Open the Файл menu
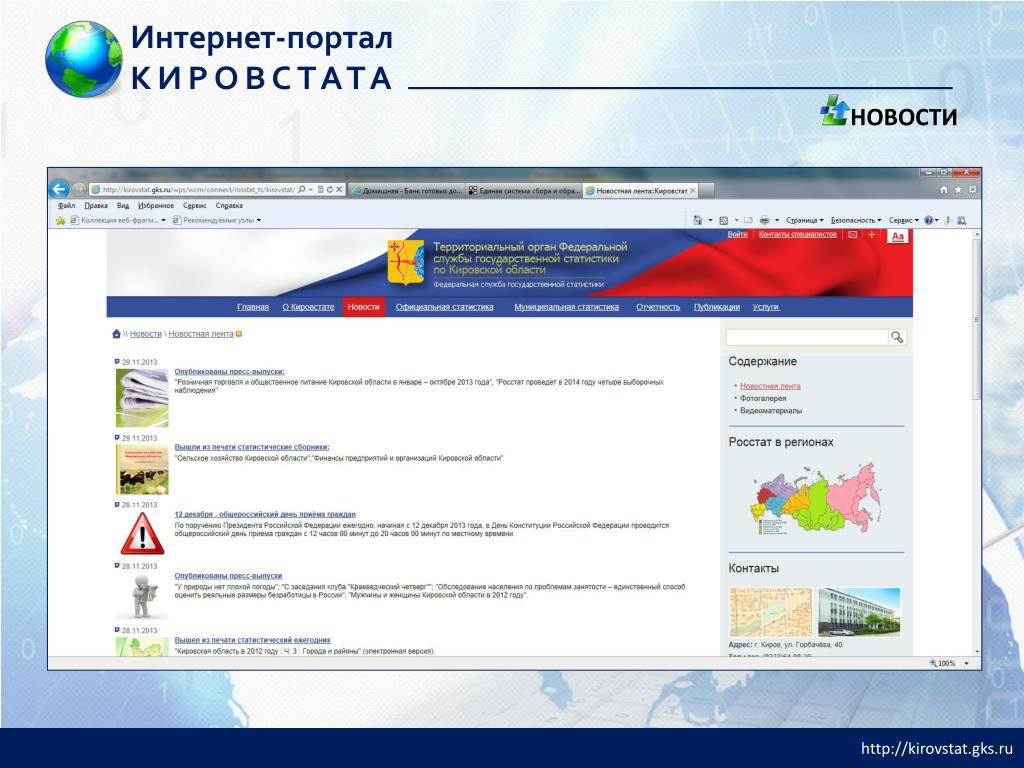 [66, 206]
